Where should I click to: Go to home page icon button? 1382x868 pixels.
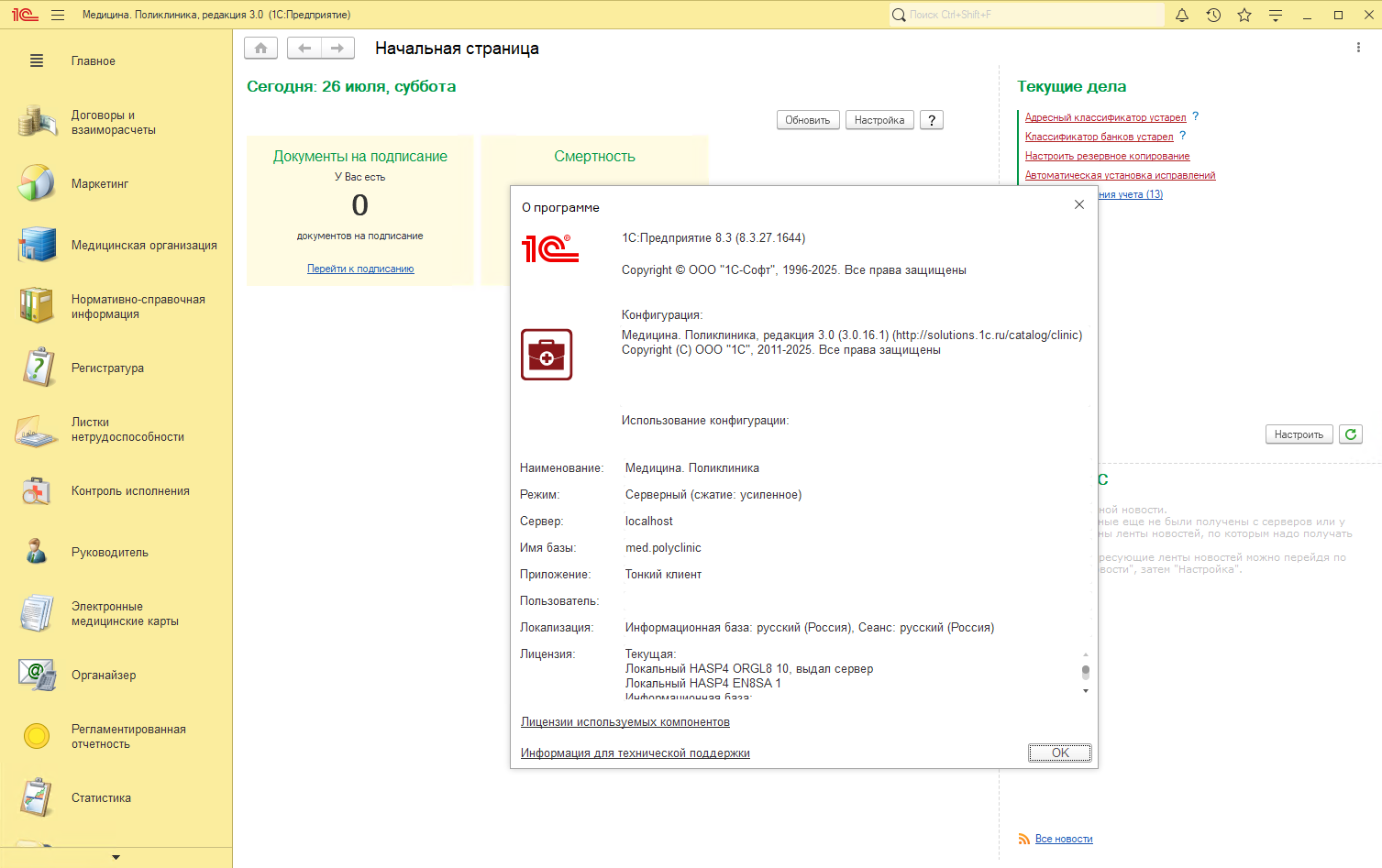(x=260, y=48)
